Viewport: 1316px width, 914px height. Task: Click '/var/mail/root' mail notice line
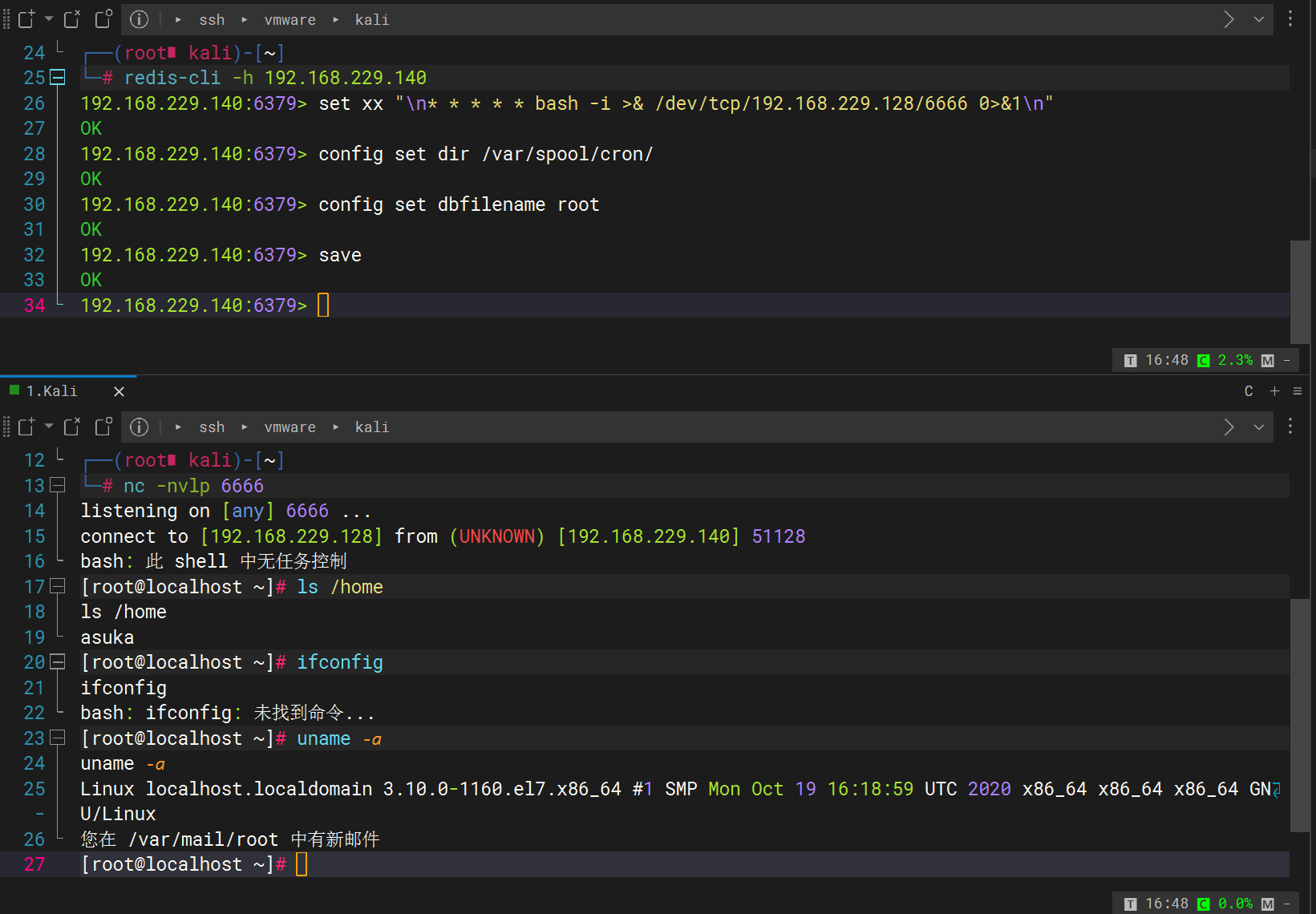coord(230,839)
